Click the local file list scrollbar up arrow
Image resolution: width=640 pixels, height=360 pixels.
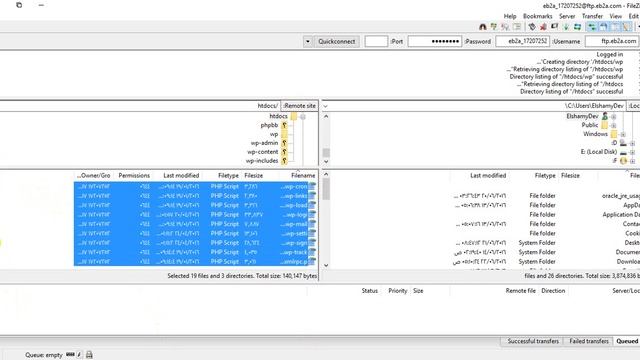coord(326,175)
